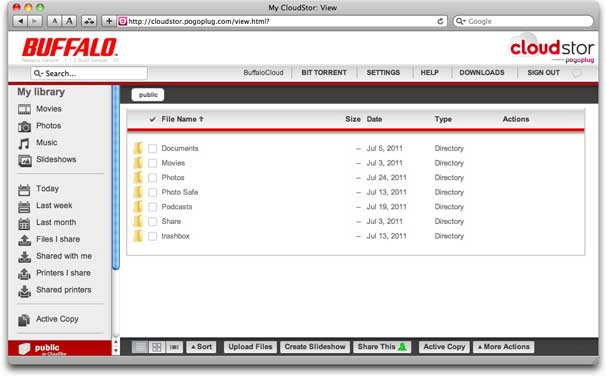
Task: Click the blue sidebar scrollbar
Action: coord(116,177)
